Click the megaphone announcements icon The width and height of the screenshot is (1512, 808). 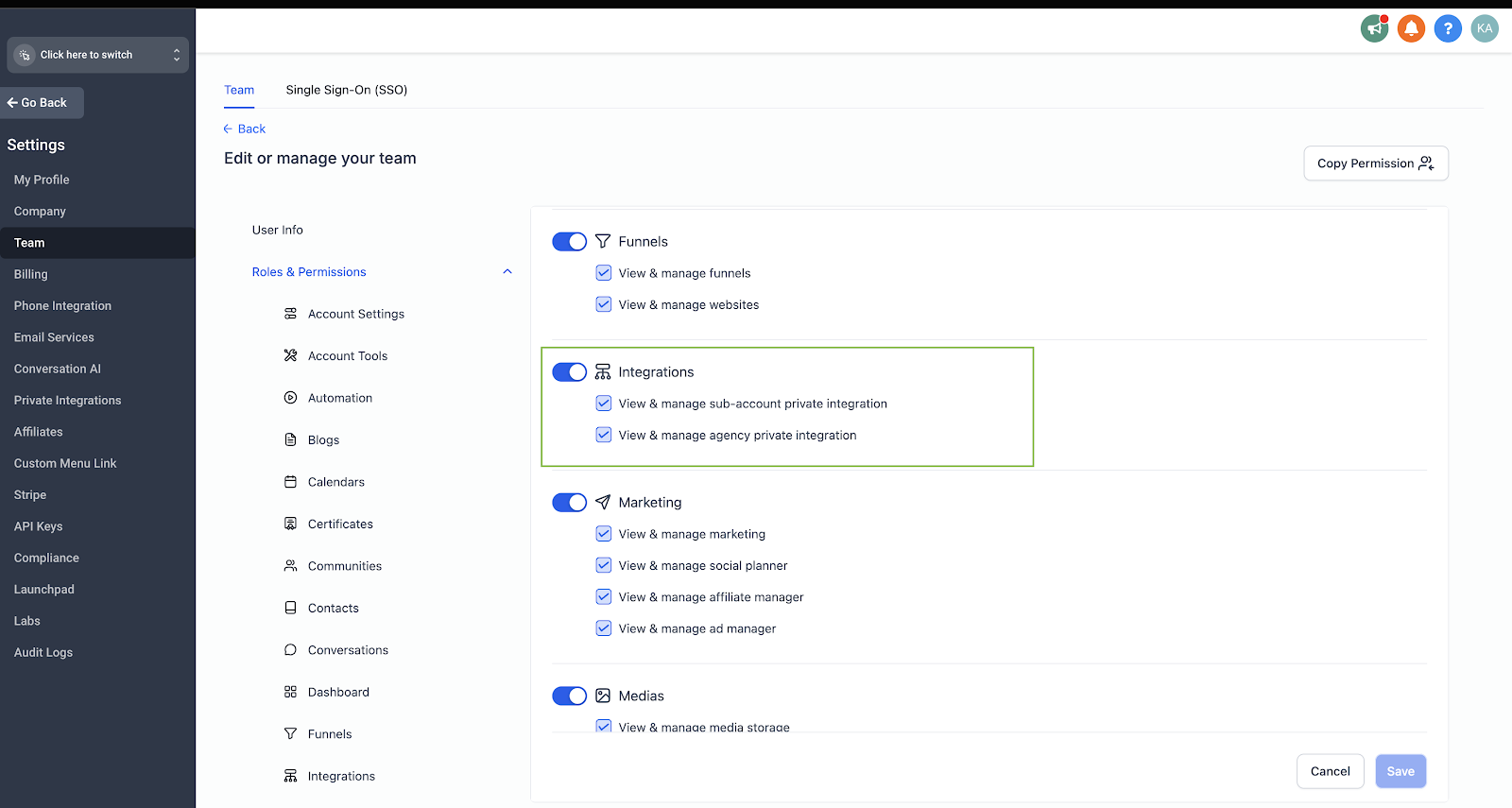click(x=1375, y=28)
